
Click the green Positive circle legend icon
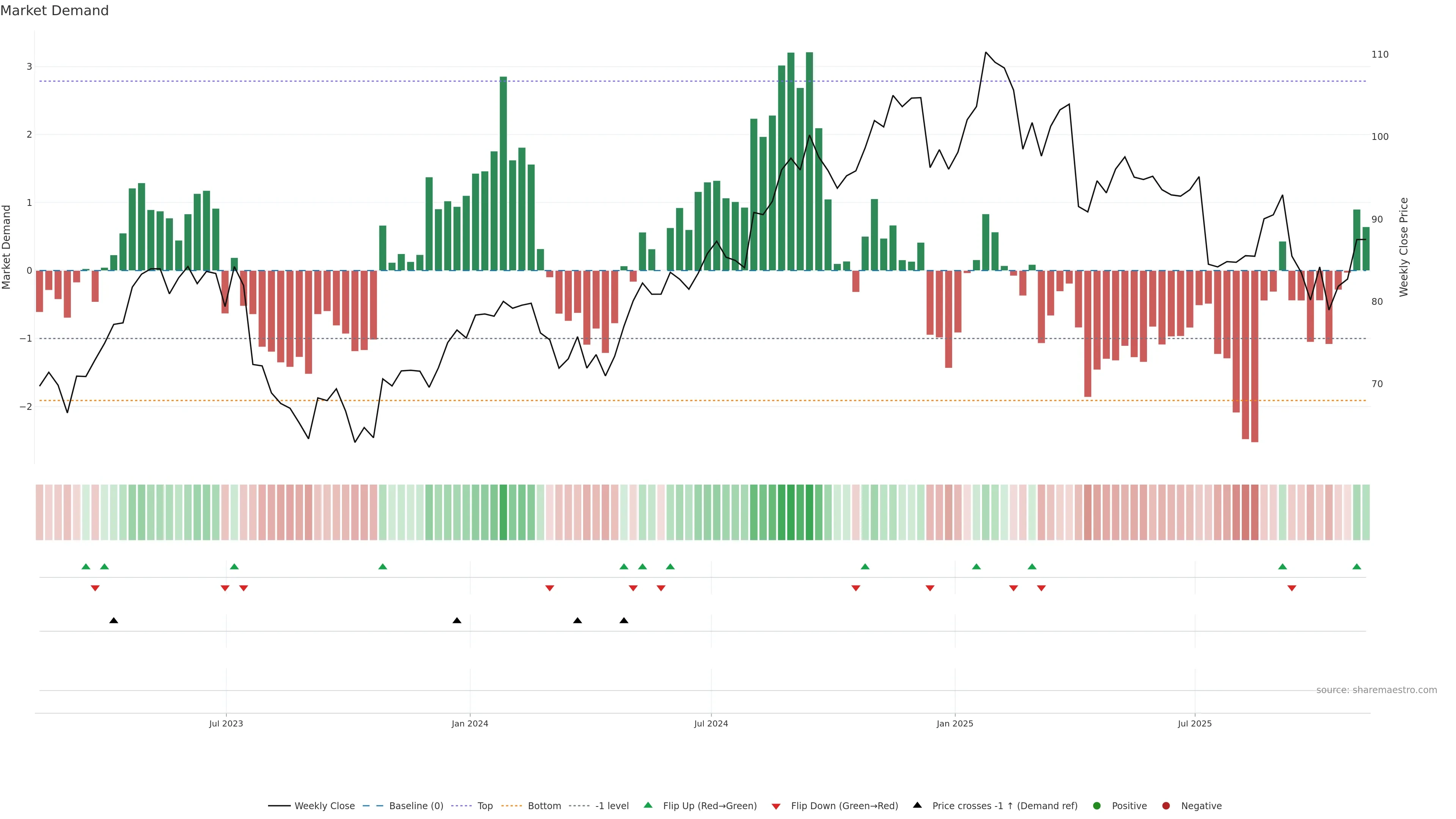coord(1097,805)
